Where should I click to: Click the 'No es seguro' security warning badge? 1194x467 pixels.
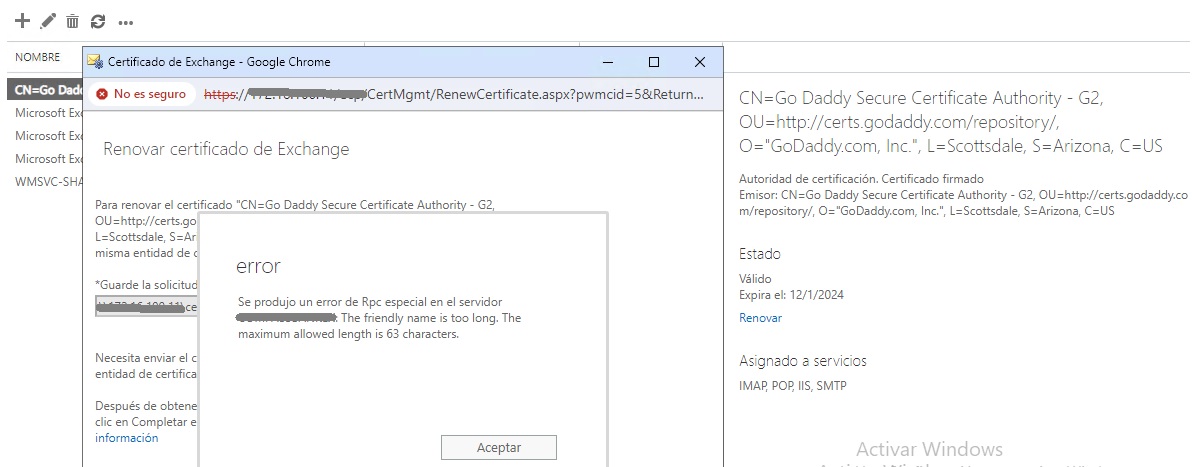click(141, 94)
